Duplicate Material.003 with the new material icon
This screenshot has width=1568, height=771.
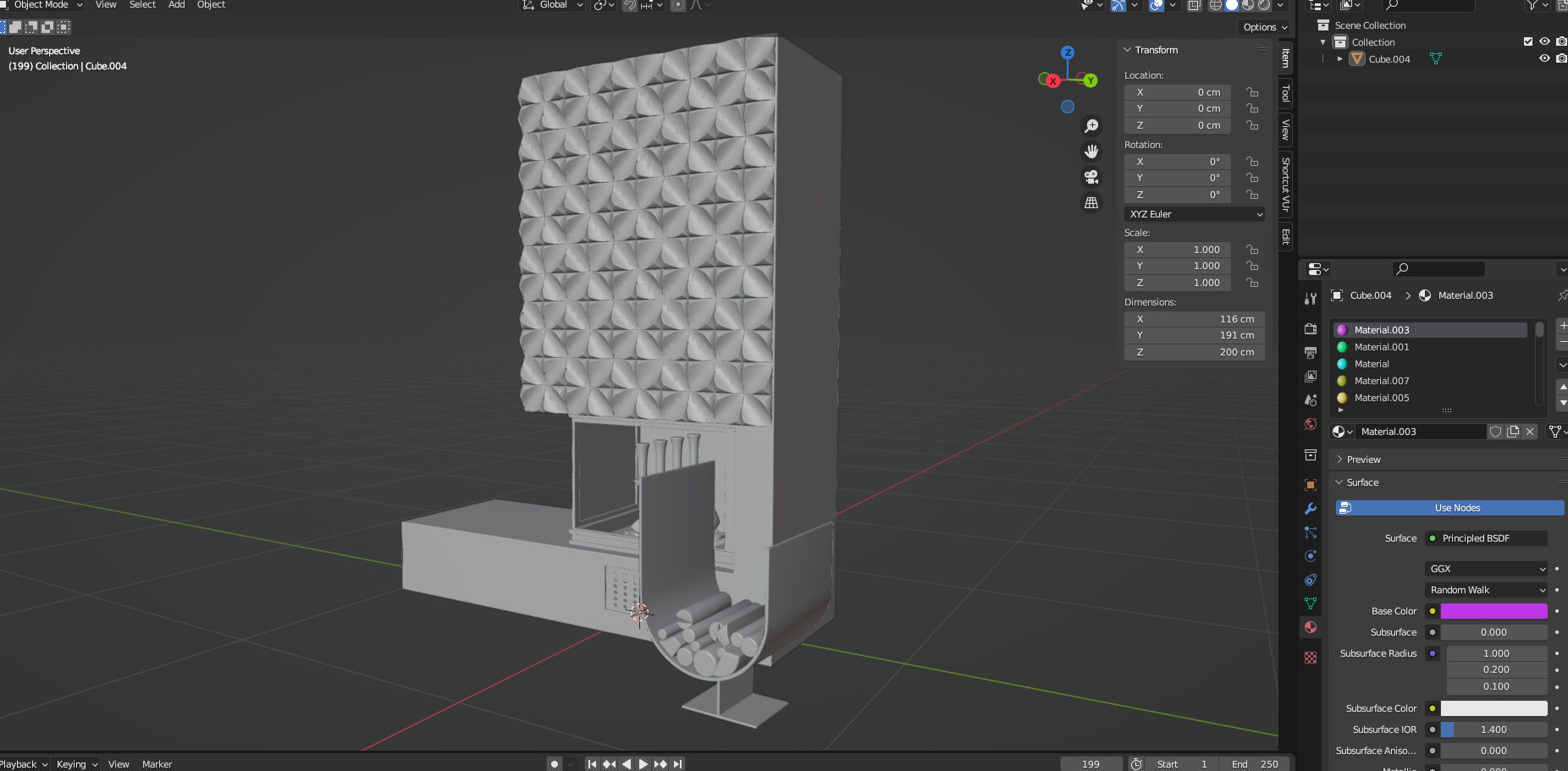click(x=1513, y=432)
